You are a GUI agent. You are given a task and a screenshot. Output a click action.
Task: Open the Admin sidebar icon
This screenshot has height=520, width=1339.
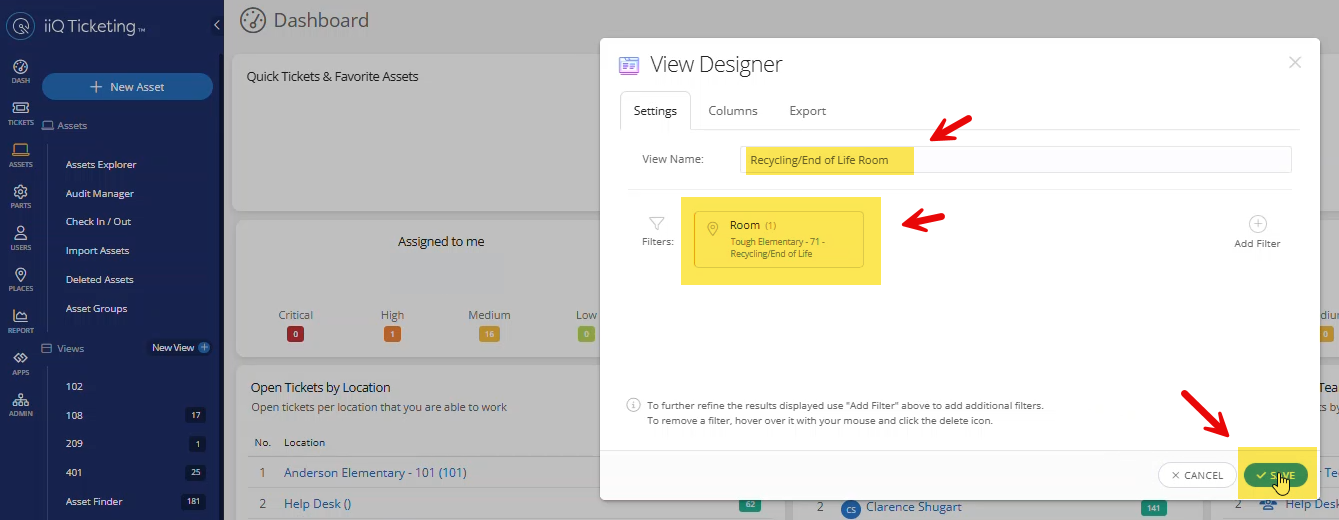tap(20, 403)
